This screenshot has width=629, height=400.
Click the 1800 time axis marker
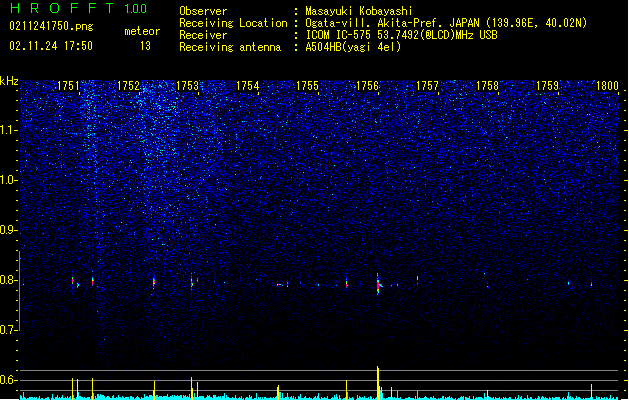607,86
